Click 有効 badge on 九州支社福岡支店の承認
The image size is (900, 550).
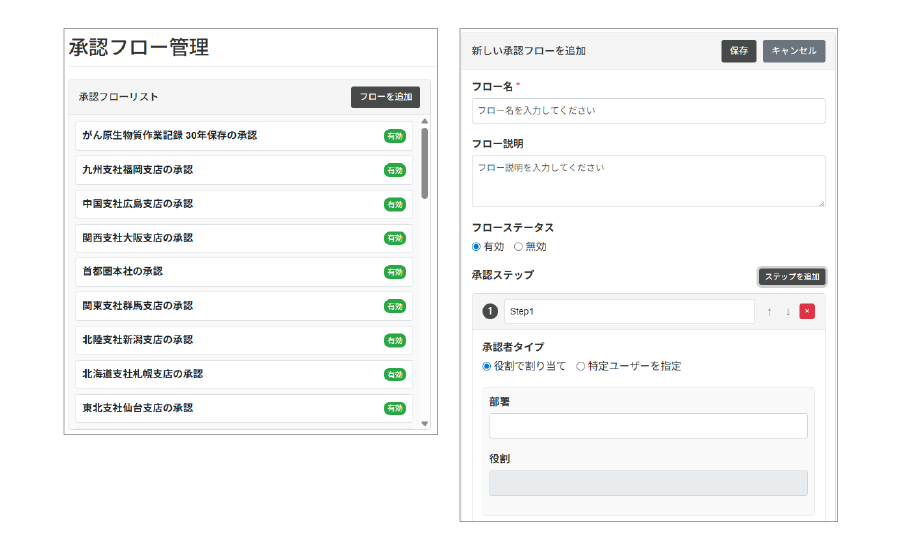tap(395, 170)
